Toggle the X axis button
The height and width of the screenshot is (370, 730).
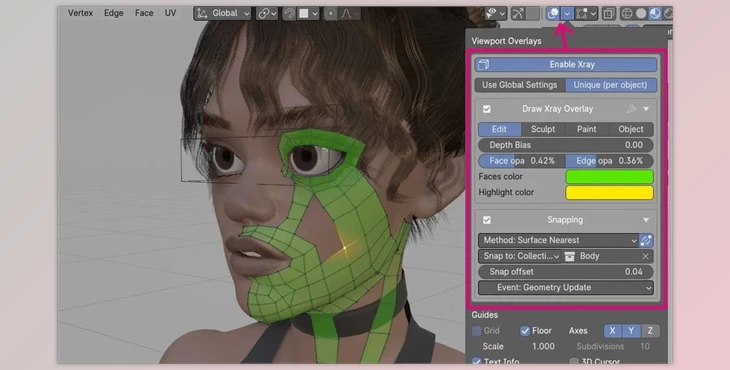612,331
